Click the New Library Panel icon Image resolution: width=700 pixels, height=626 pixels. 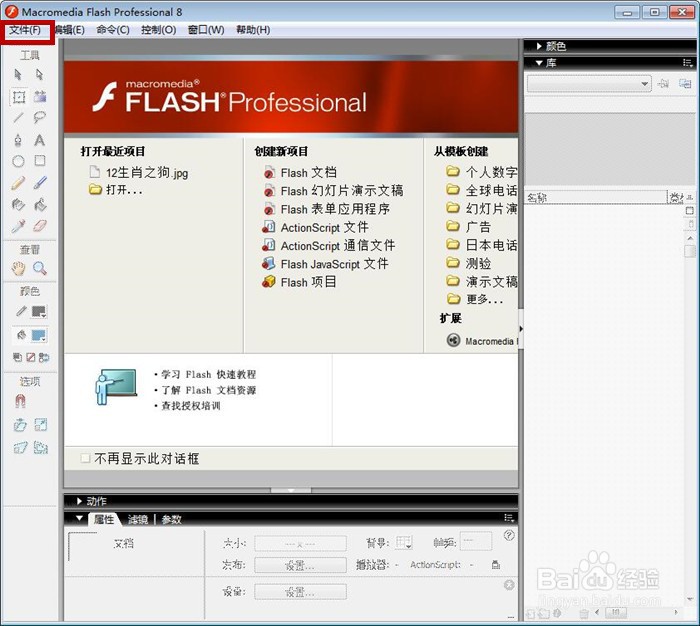(685, 83)
